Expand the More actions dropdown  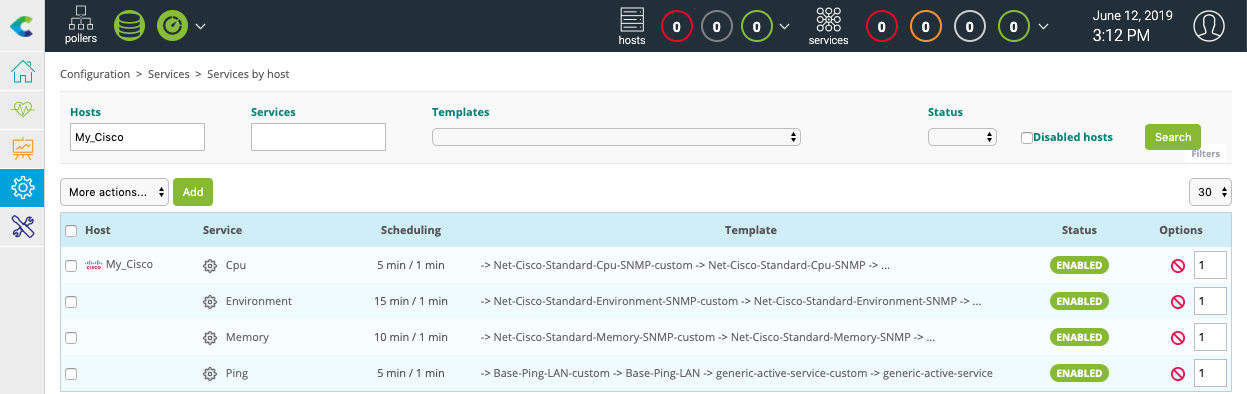coord(115,192)
